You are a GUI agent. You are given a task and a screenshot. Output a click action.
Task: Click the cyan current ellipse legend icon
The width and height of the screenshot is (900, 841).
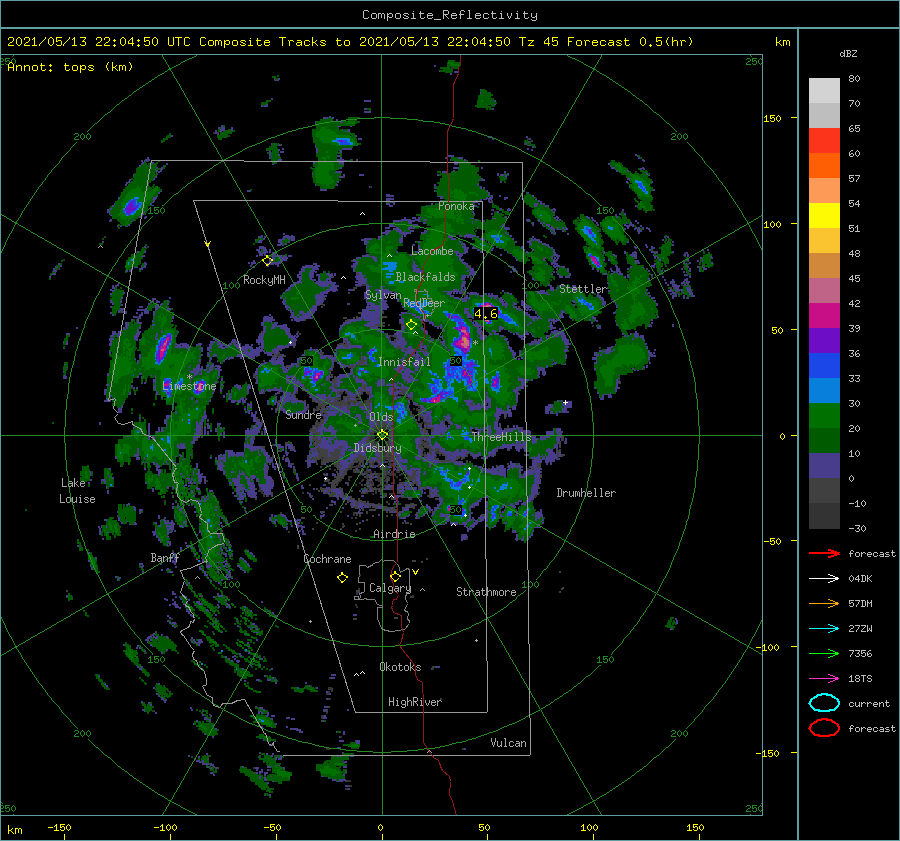(824, 703)
